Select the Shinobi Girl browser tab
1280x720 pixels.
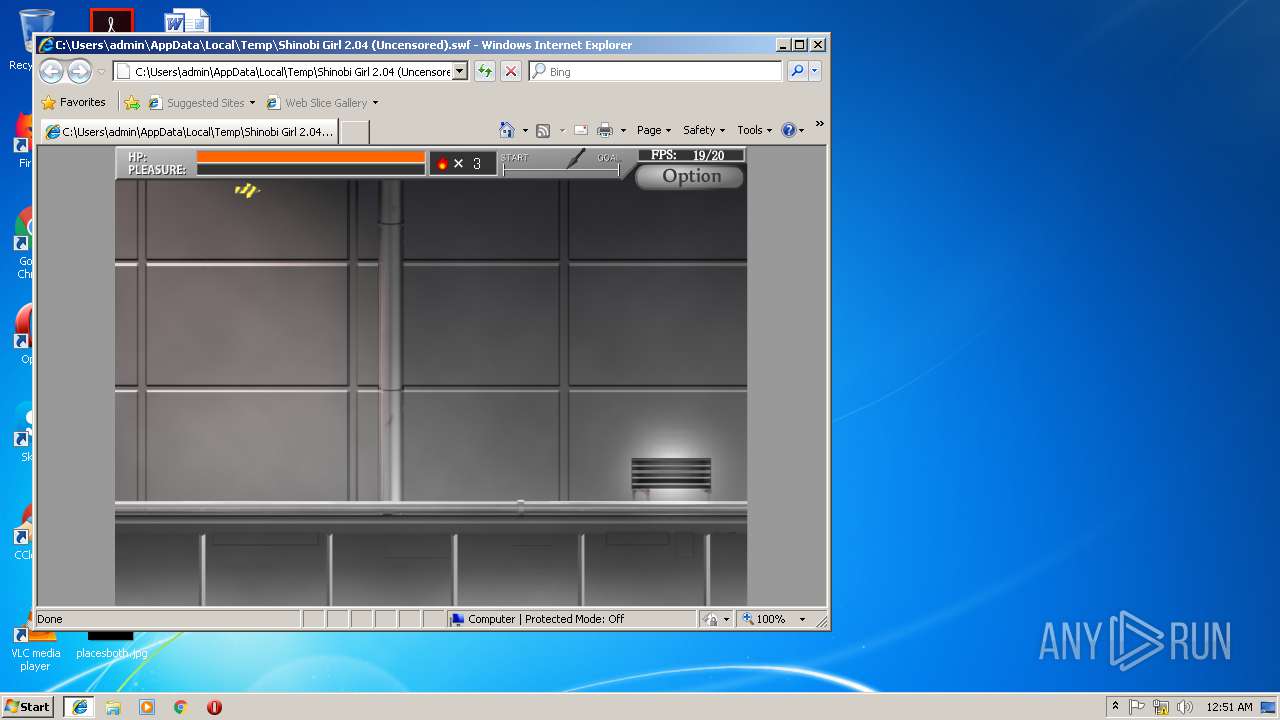[x=189, y=131]
